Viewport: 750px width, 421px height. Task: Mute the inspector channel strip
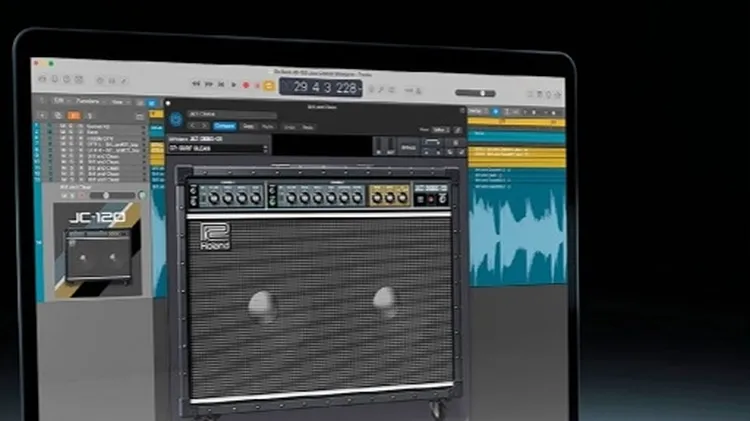click(64, 195)
